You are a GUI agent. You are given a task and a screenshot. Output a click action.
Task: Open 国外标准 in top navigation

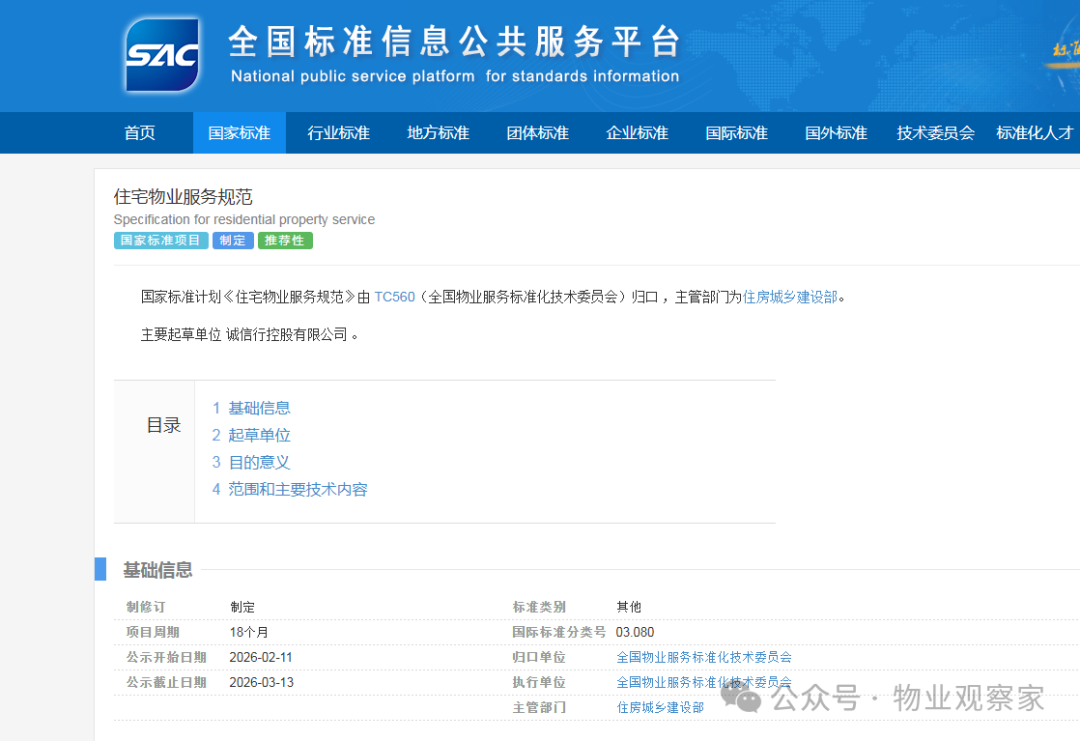pyautogui.click(x=836, y=133)
